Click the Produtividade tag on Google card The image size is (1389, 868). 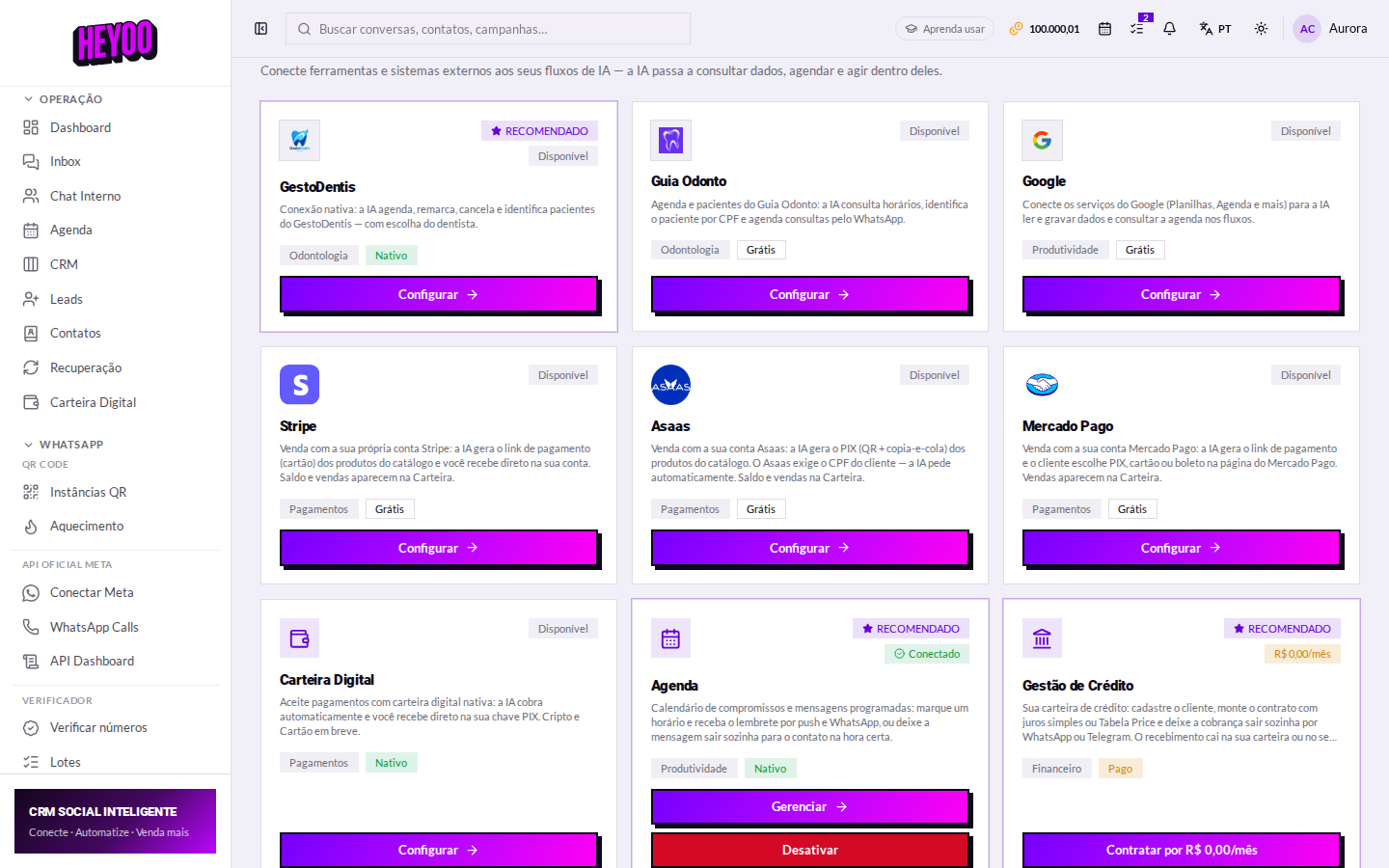[1065, 250]
